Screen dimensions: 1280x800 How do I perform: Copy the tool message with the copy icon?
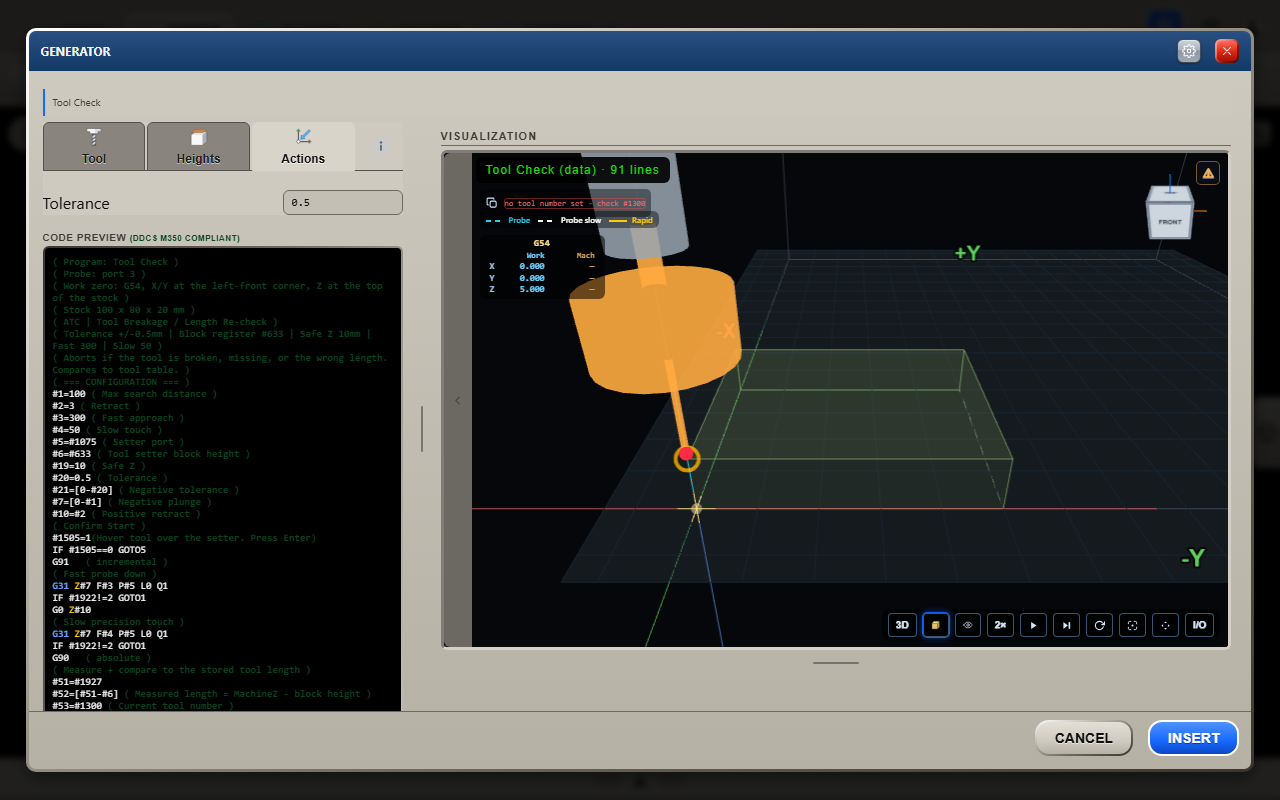[x=491, y=203]
